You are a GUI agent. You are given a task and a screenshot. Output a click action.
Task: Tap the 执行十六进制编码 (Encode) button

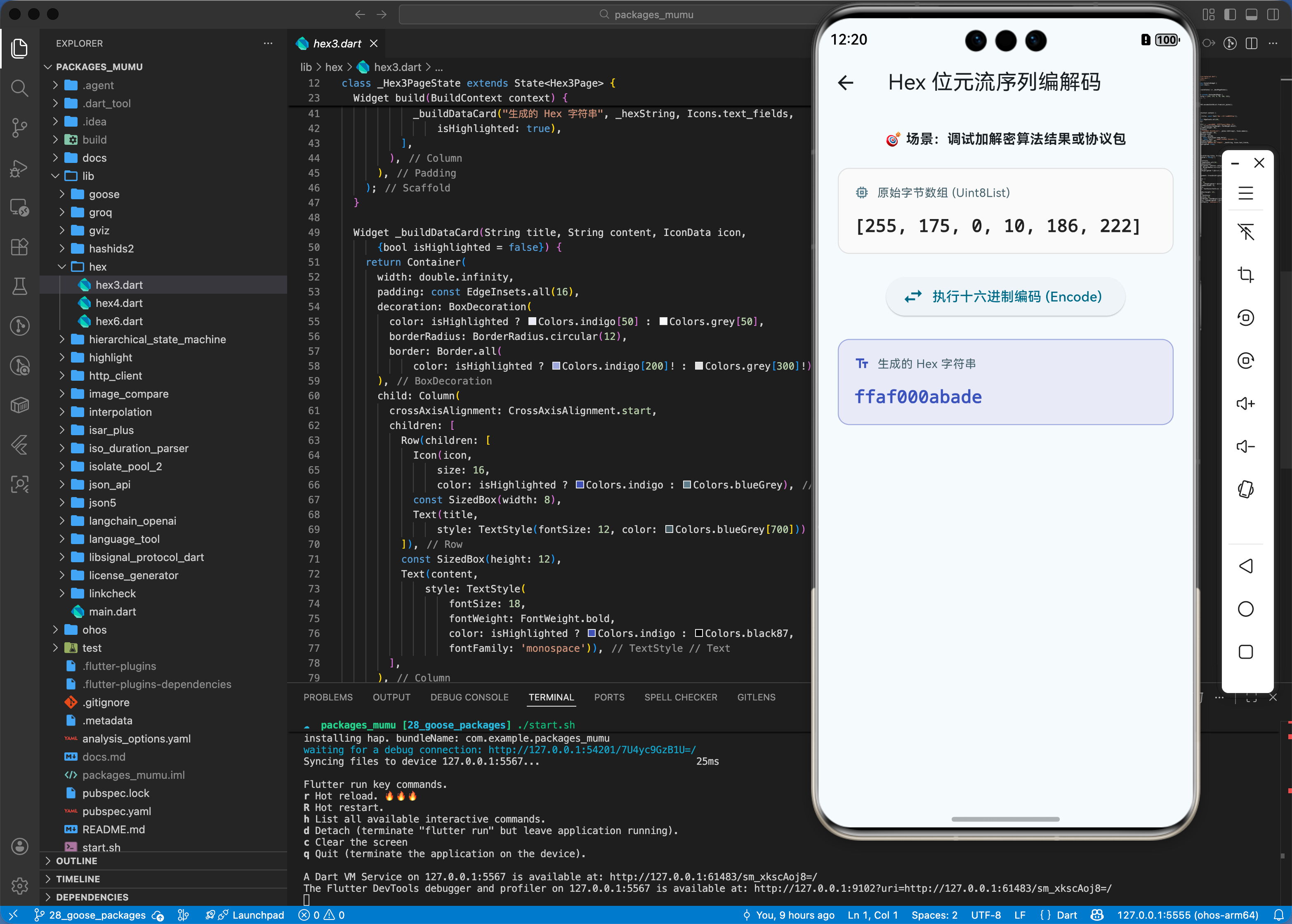(x=1005, y=297)
